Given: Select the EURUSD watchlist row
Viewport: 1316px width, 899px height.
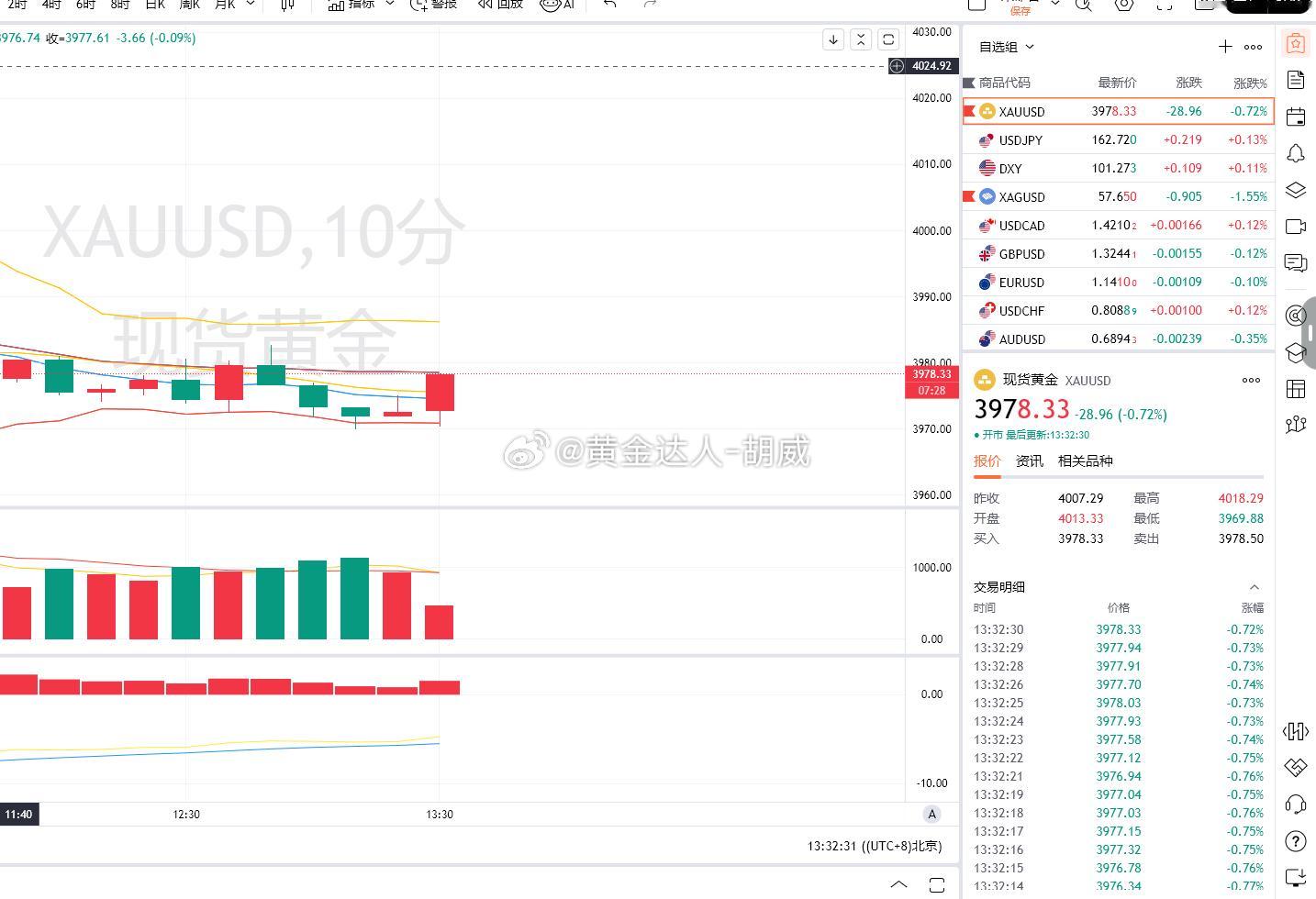Looking at the screenshot, I should [x=1118, y=282].
